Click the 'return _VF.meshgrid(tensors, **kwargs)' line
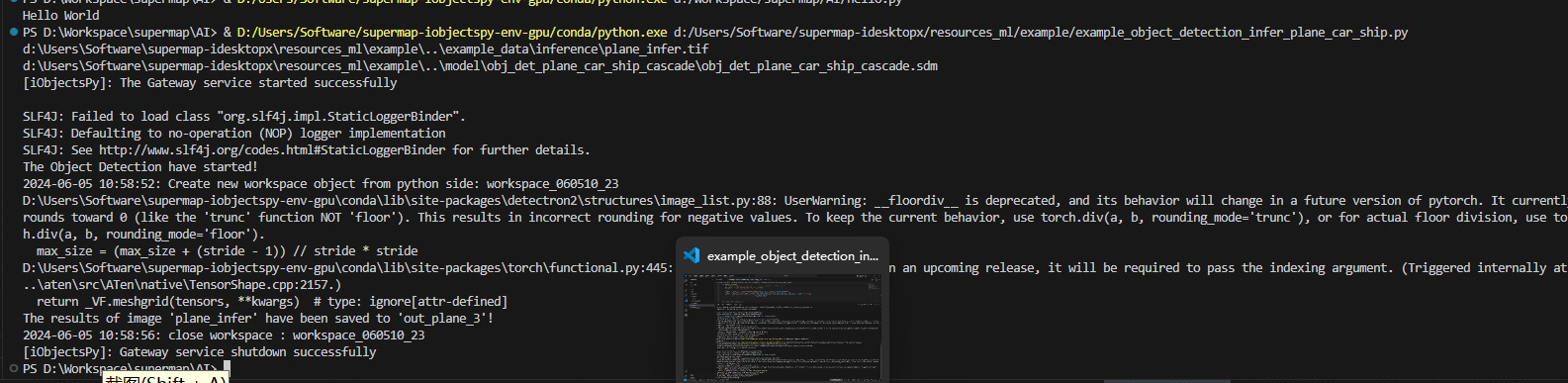This screenshot has width=1568, height=383. (272, 302)
